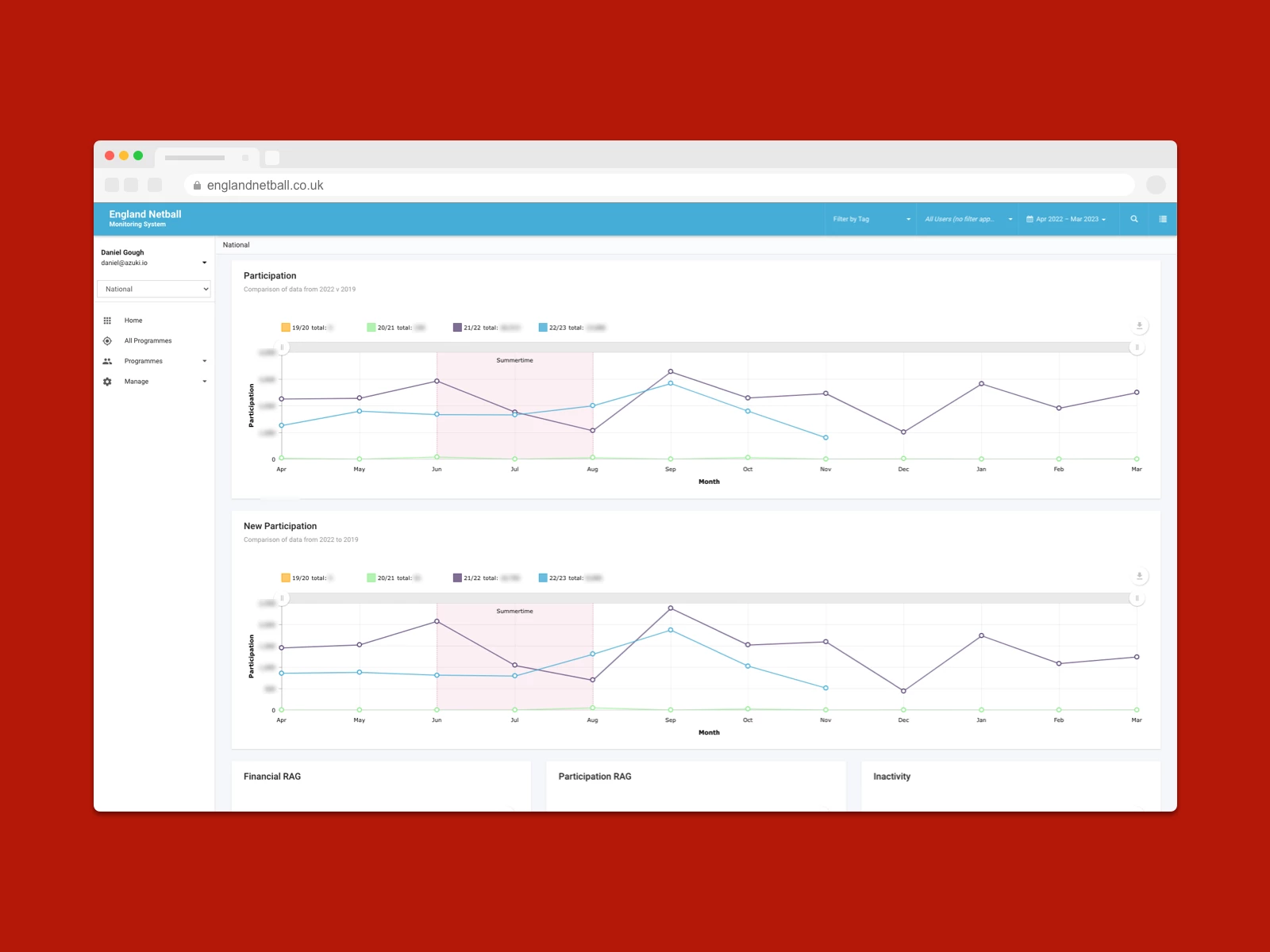The image size is (1270, 952).
Task: Download the Participation chart
Action: [x=1139, y=326]
